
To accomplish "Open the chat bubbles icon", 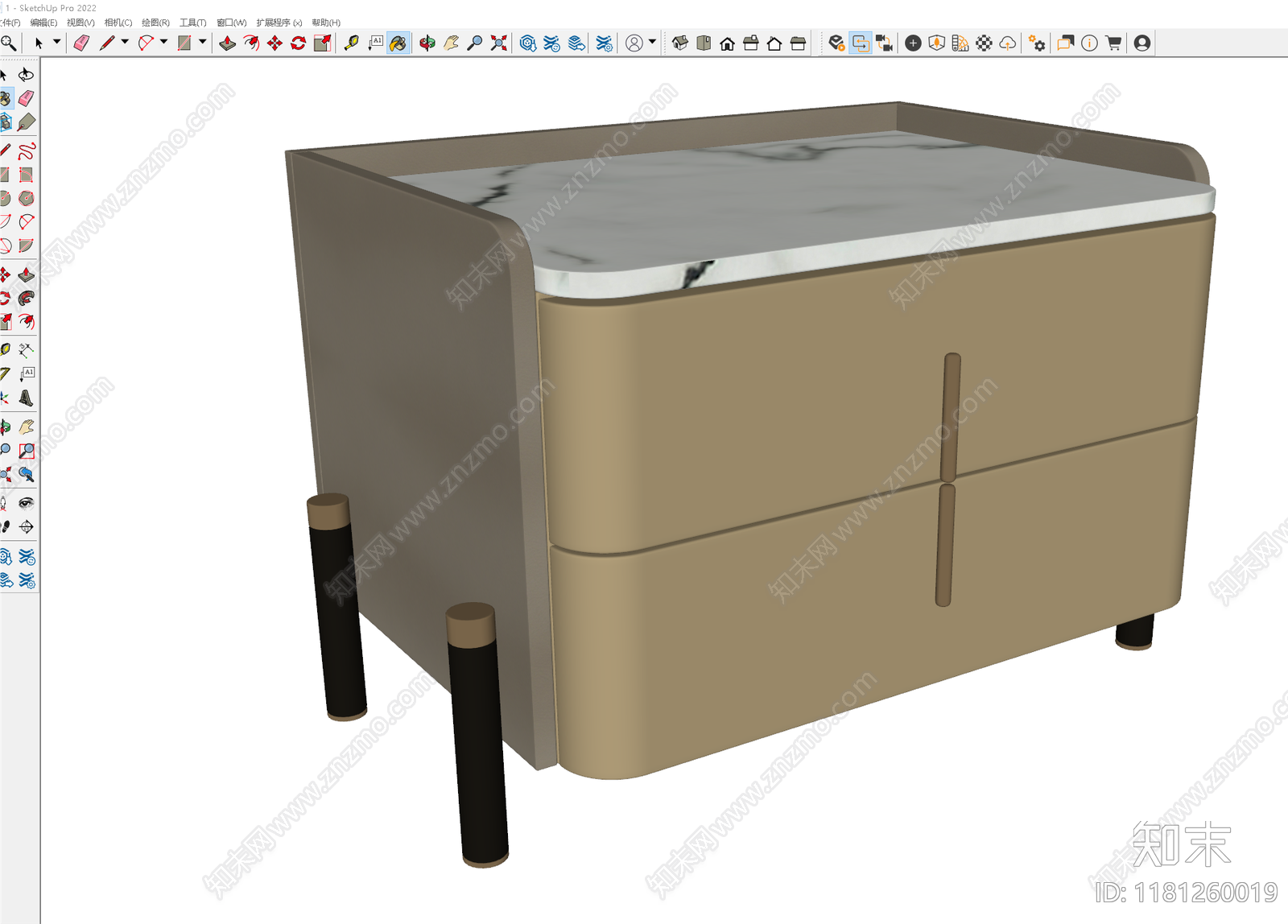I will [x=1066, y=43].
